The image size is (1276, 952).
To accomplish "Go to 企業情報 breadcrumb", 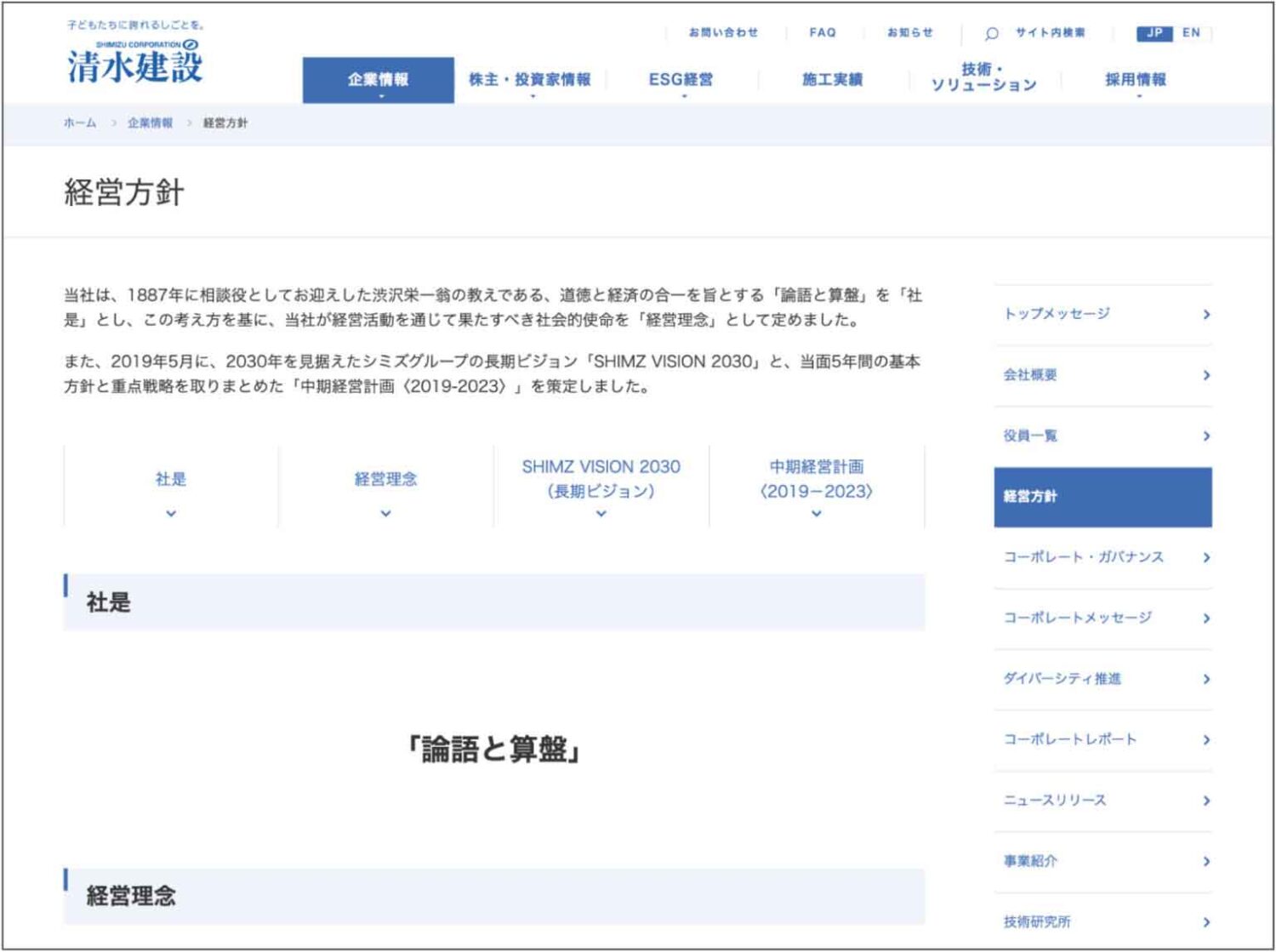I will [x=150, y=123].
